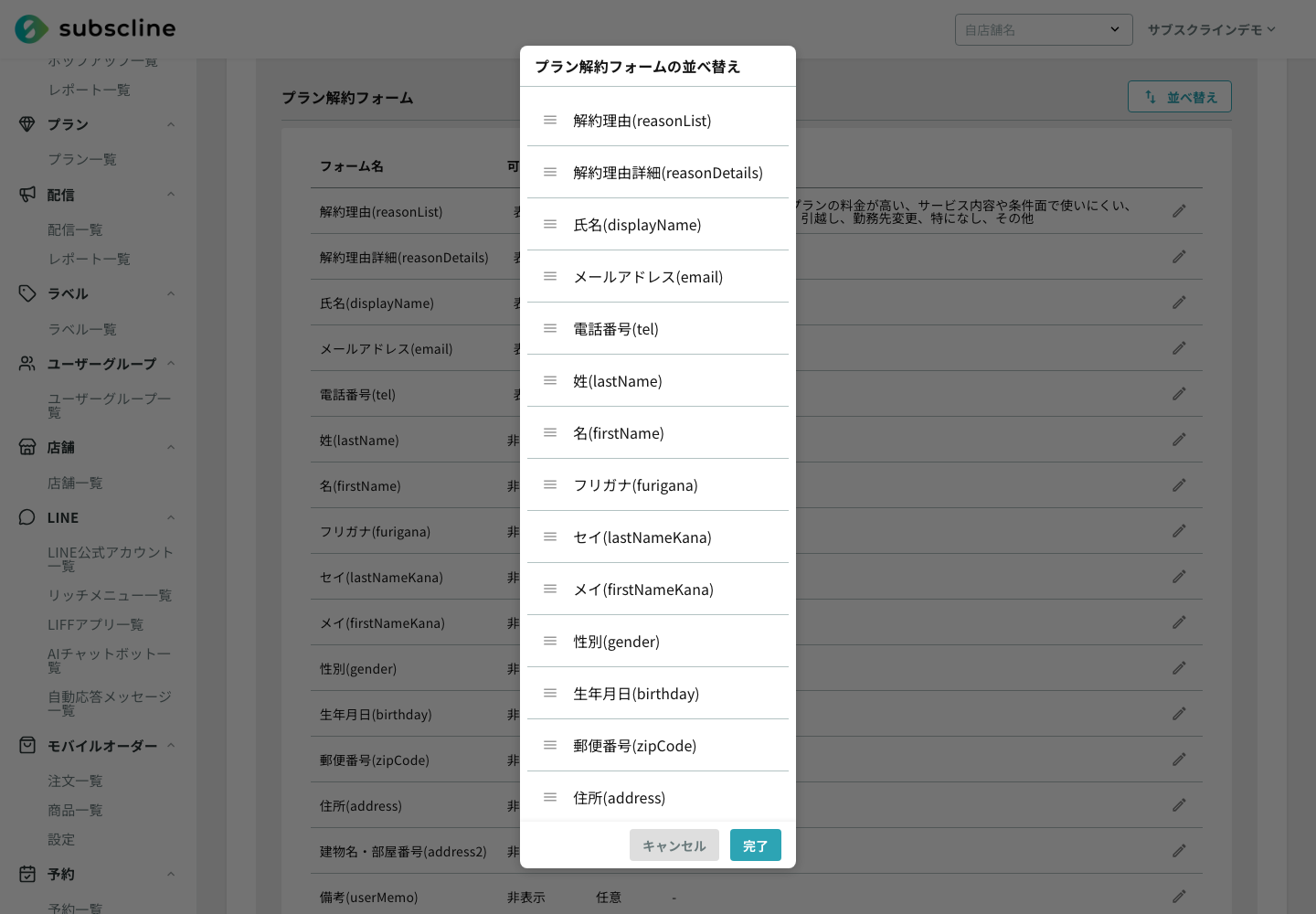The image size is (1316, 914).
Task: Click ラベル tag icon in sidebar
Action: (x=27, y=293)
